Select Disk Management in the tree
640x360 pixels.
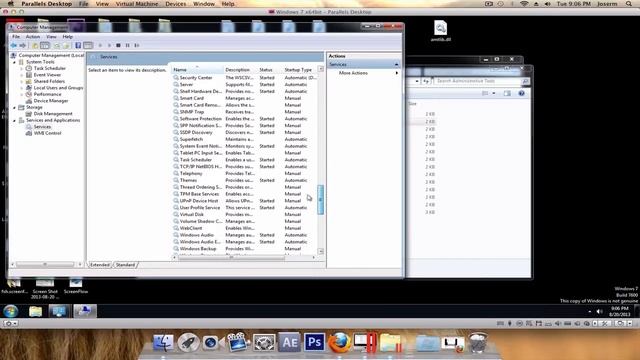coord(53,114)
